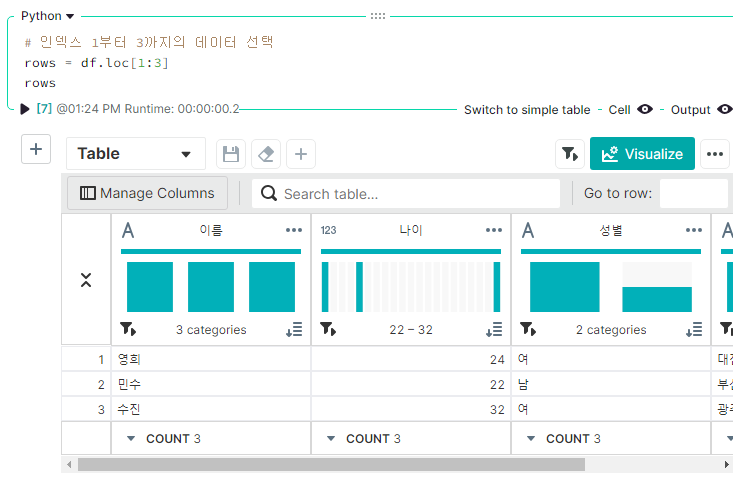Click the 22 – 32 range label
This screenshot has width=733, height=478.
[x=411, y=330]
